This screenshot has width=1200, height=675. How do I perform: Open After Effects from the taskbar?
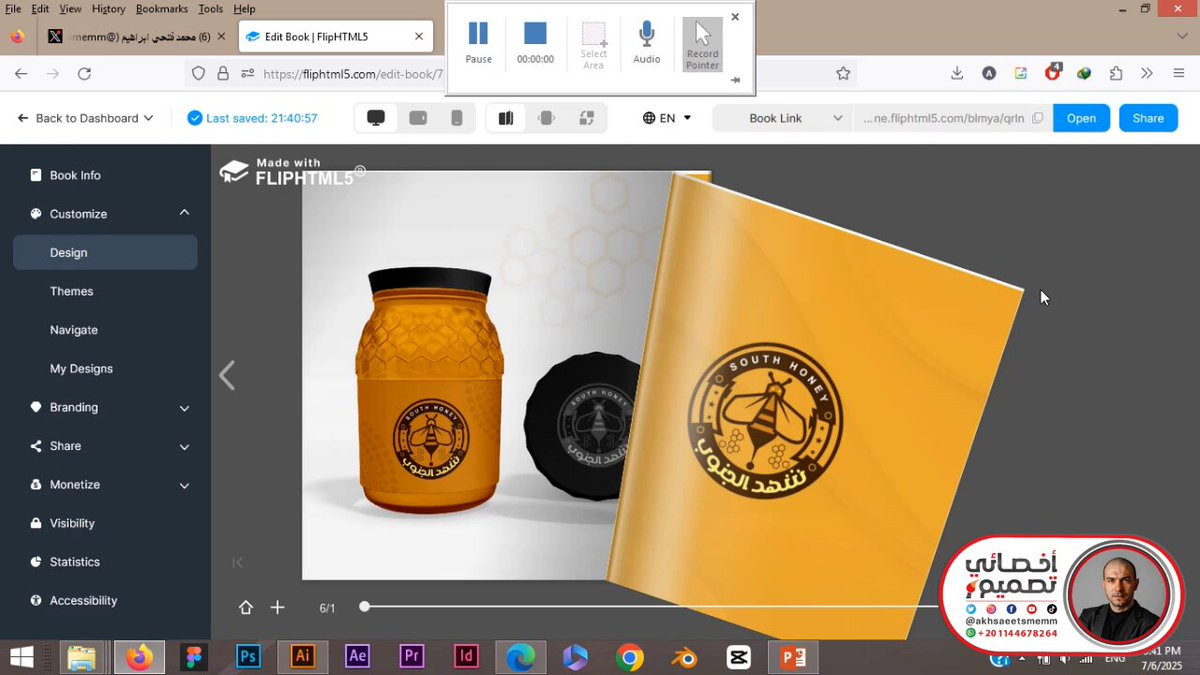357,657
